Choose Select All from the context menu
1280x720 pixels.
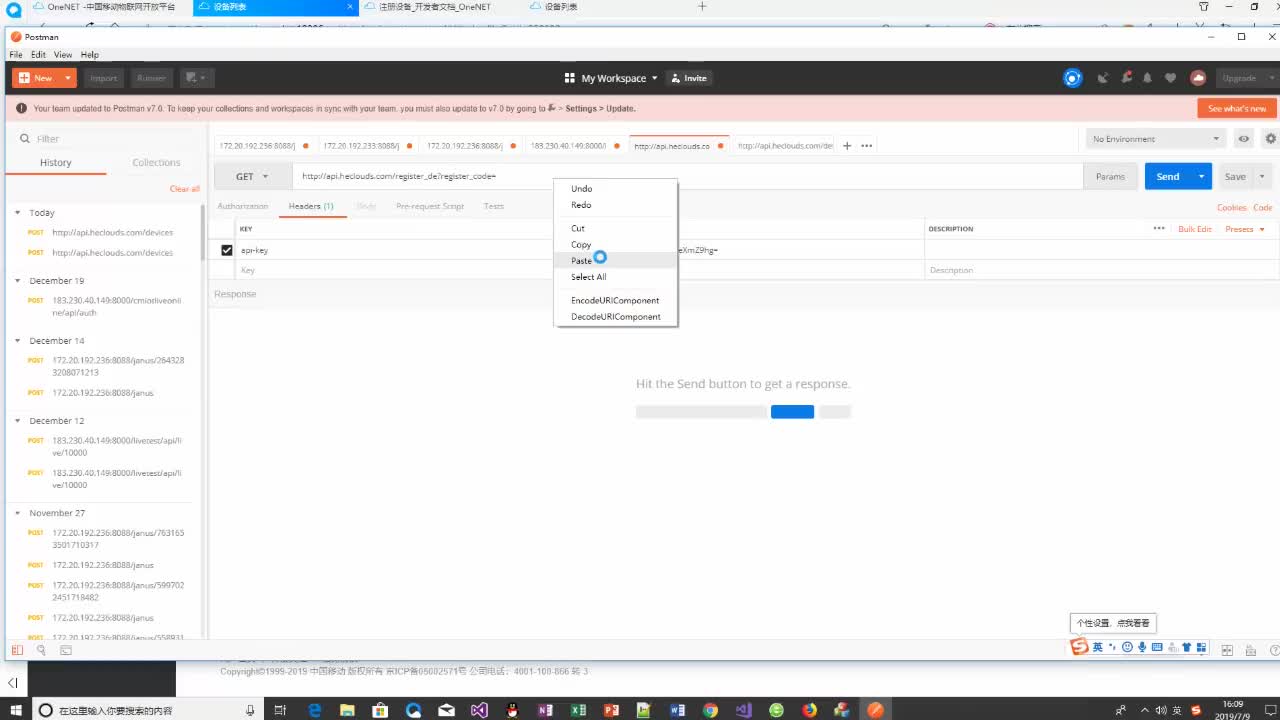click(x=616, y=277)
